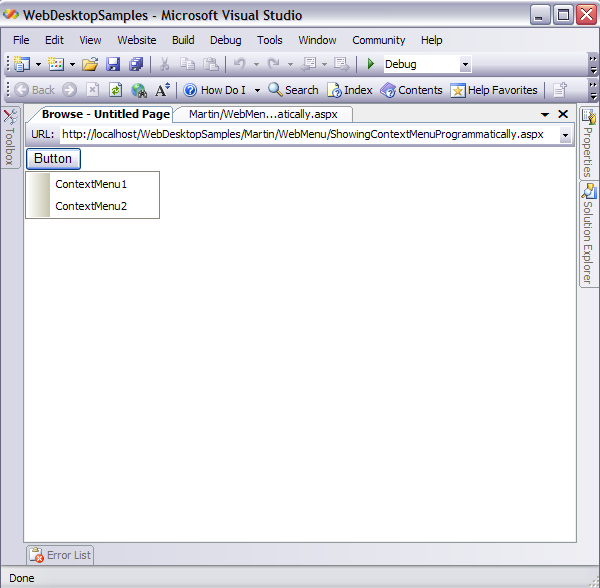Click the Open File folder icon
The width and height of the screenshot is (600, 588).
(x=90, y=64)
